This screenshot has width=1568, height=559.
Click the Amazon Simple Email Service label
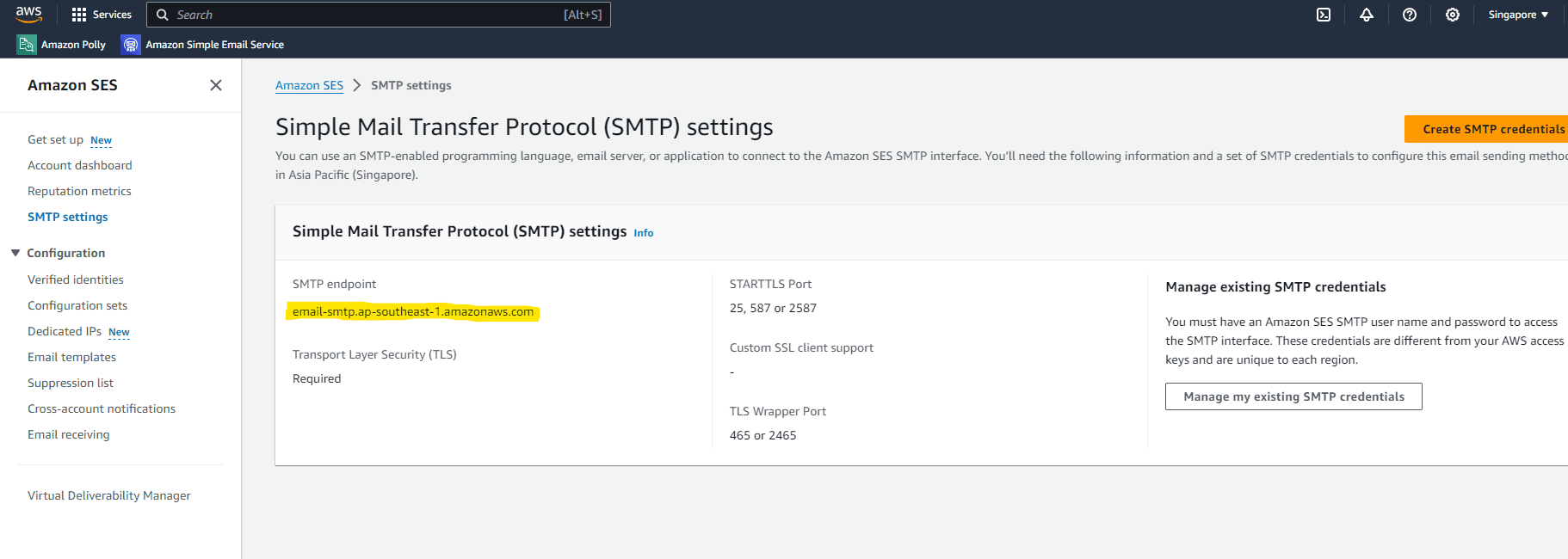point(214,45)
